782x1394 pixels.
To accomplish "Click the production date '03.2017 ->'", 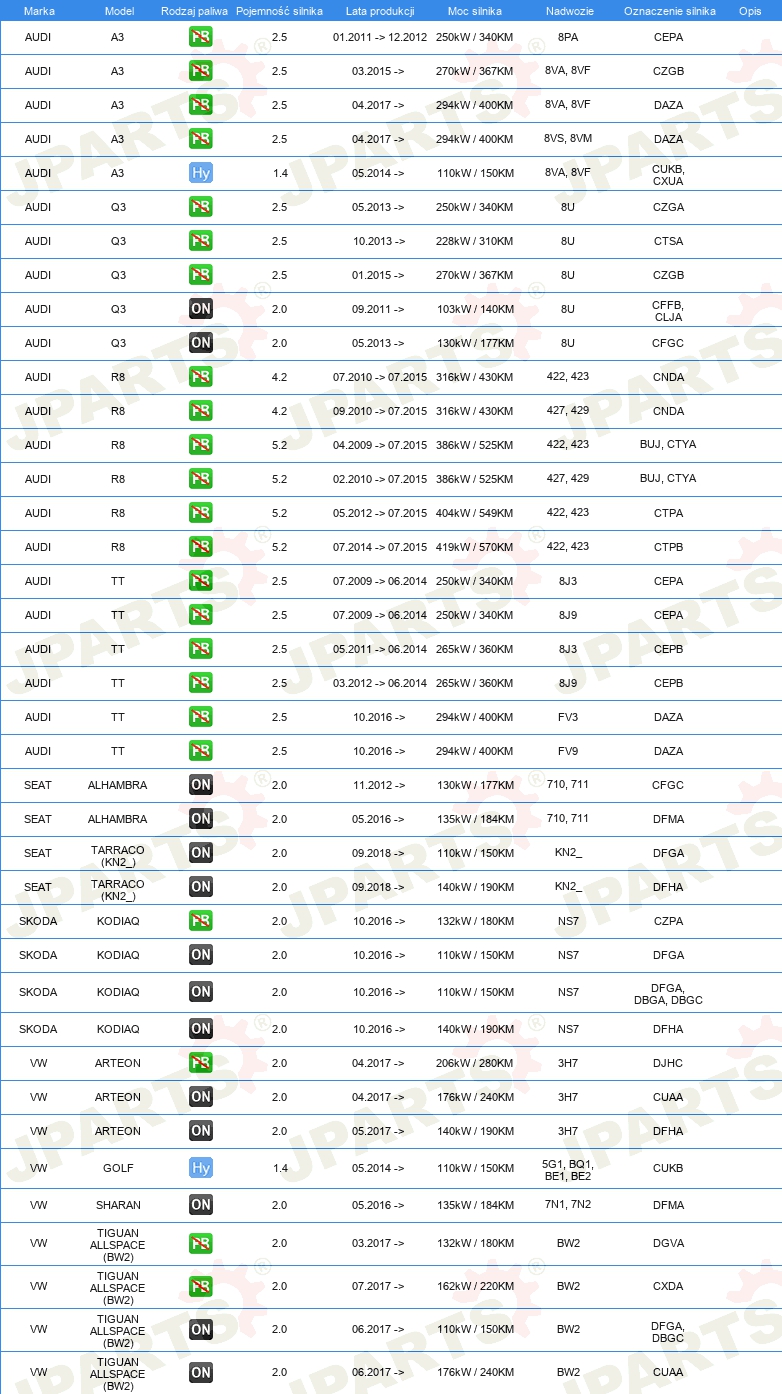I will click(x=379, y=1244).
